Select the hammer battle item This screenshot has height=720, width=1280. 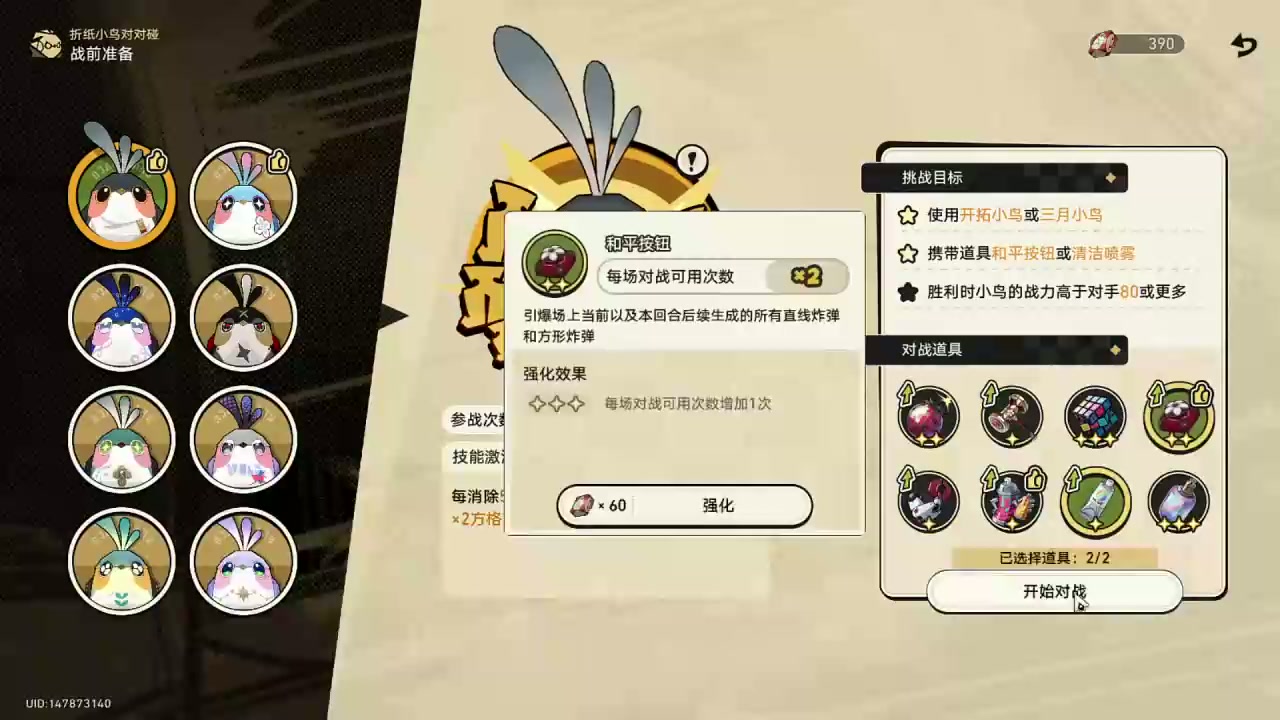tap(1011, 416)
